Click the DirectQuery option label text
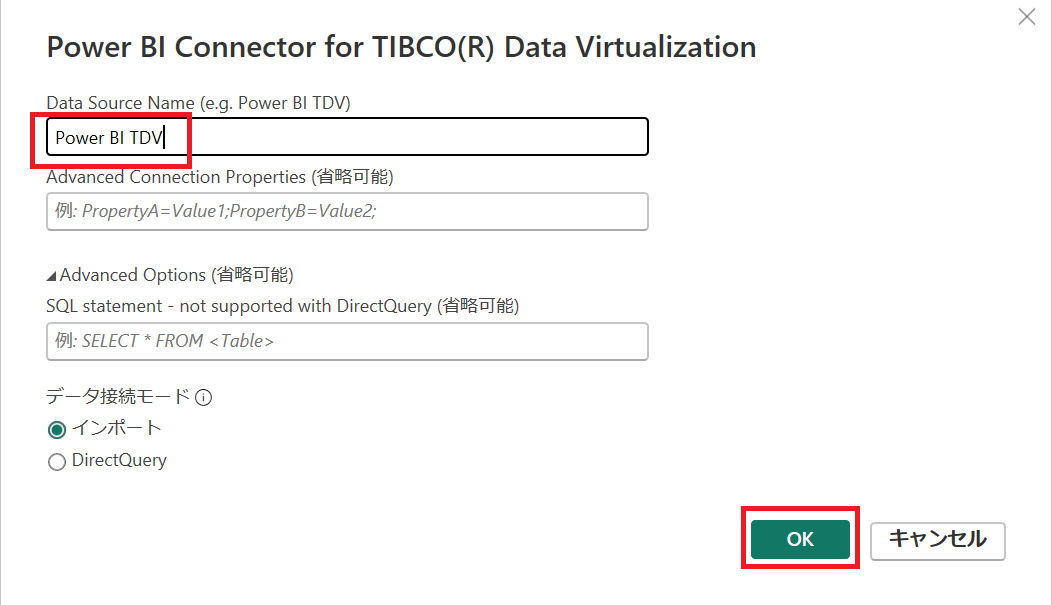The image size is (1052, 605). point(119,460)
